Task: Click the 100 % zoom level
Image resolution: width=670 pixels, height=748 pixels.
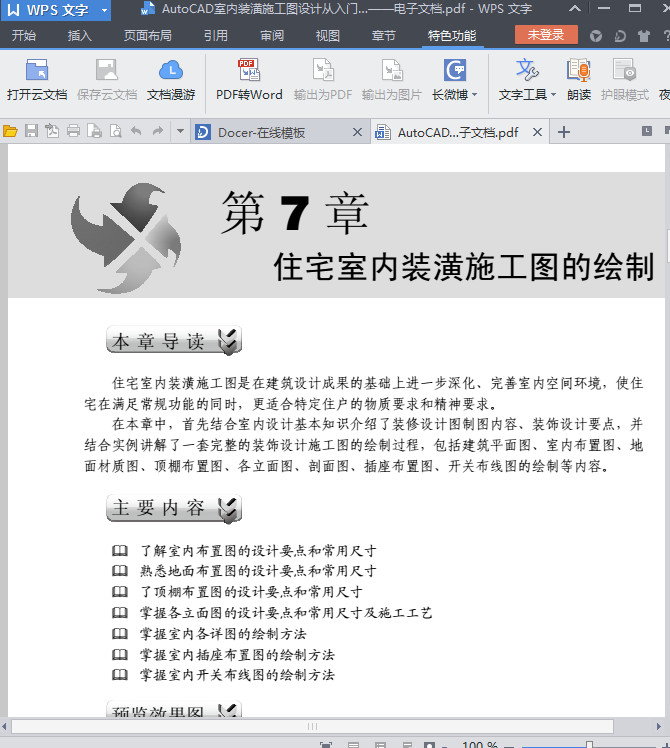Action: 480,745
